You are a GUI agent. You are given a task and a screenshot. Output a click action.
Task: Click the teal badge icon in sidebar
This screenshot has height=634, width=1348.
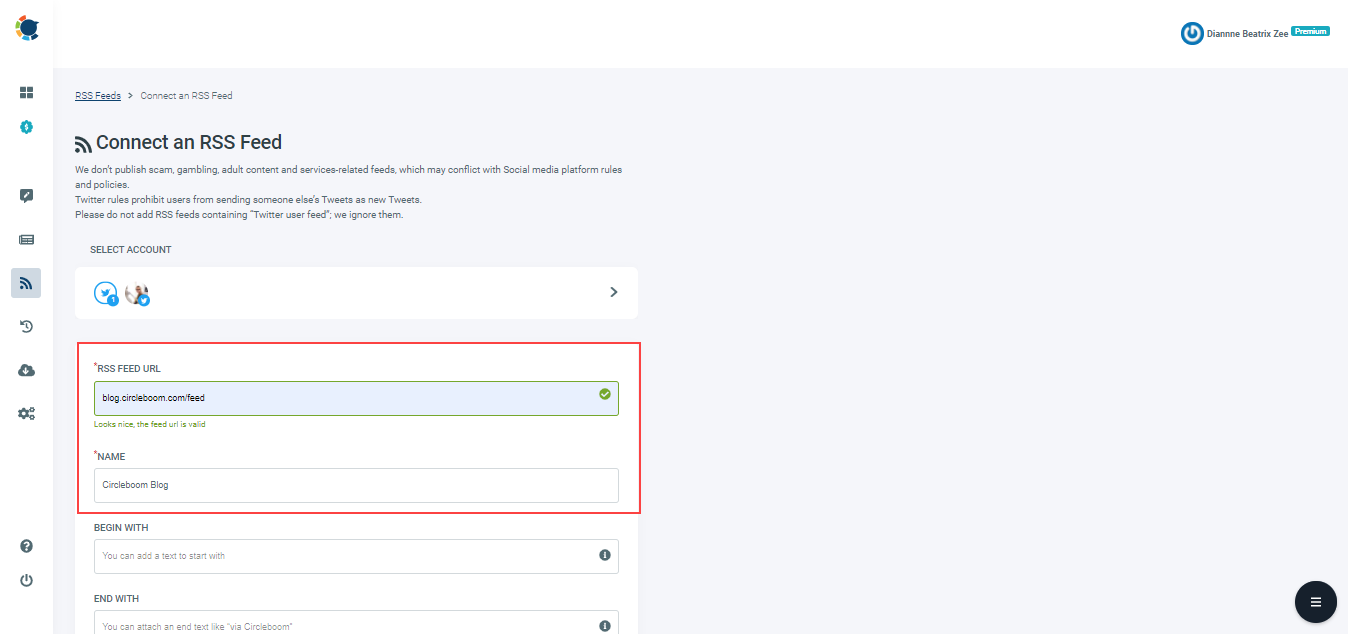click(27, 127)
